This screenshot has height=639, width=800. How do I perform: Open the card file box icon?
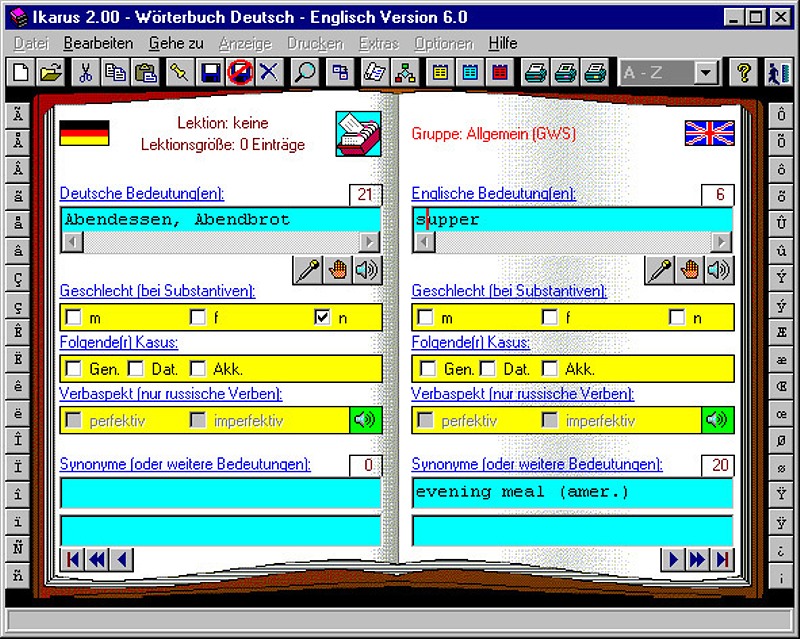[358, 134]
